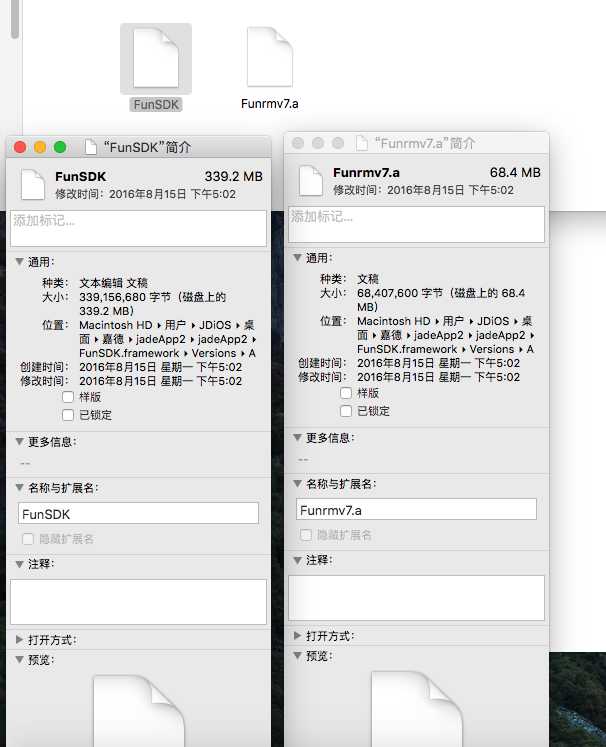Enable 样版 checkbox in FunSDK info window
This screenshot has height=747, width=606.
tap(68, 397)
